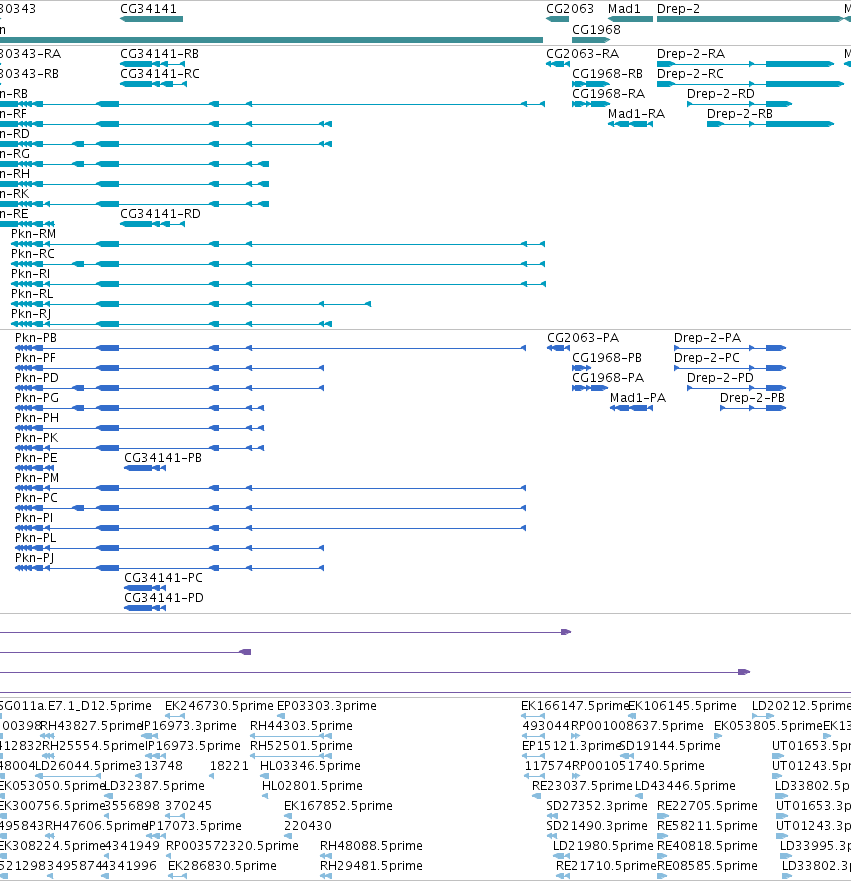The height and width of the screenshot is (881, 851).
Task: Open protein Pkn-PD
Action: pos(37,378)
